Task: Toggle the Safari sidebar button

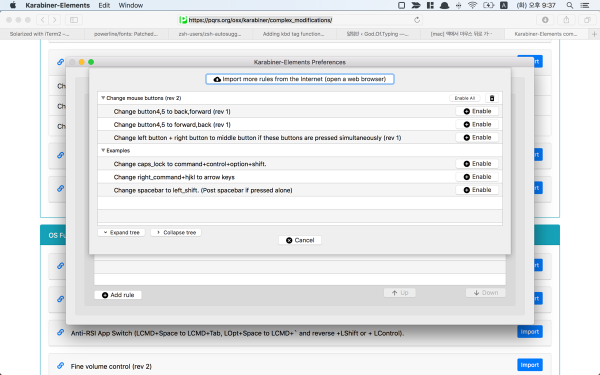Action: (x=74, y=20)
